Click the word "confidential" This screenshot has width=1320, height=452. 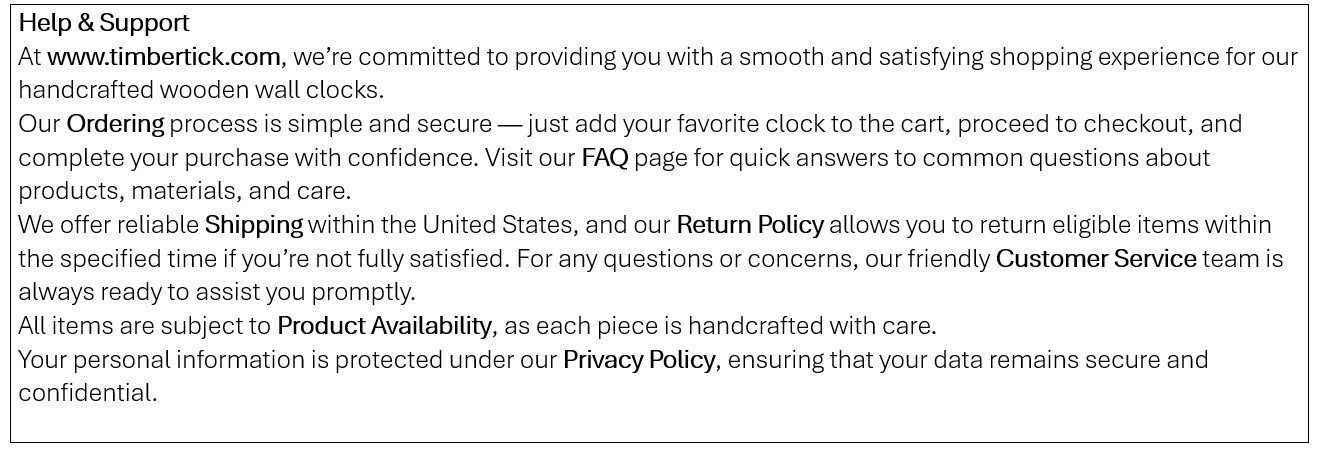[87, 393]
